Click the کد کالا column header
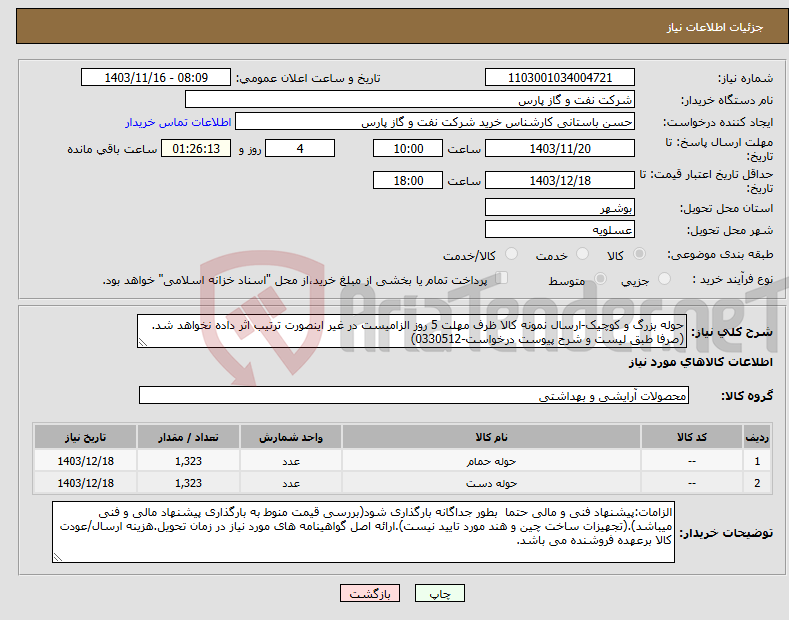Screen dimensions: 789x620 pos(692,437)
